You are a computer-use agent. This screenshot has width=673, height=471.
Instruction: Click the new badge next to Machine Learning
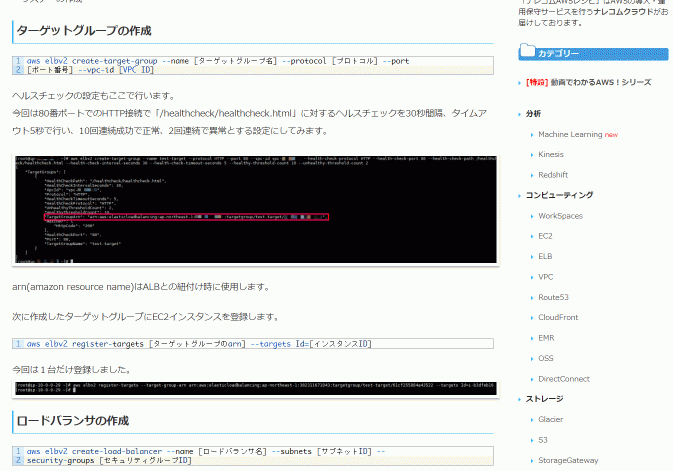tap(611, 135)
